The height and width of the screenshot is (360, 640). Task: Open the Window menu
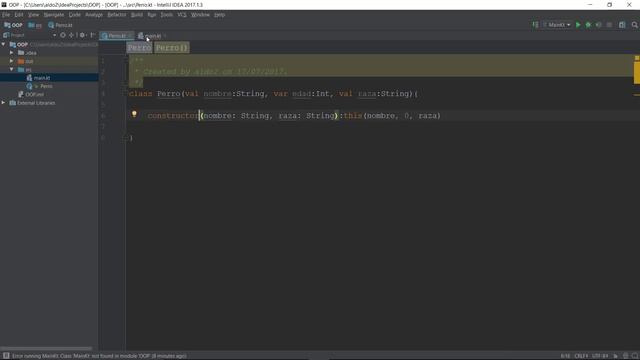click(200, 15)
